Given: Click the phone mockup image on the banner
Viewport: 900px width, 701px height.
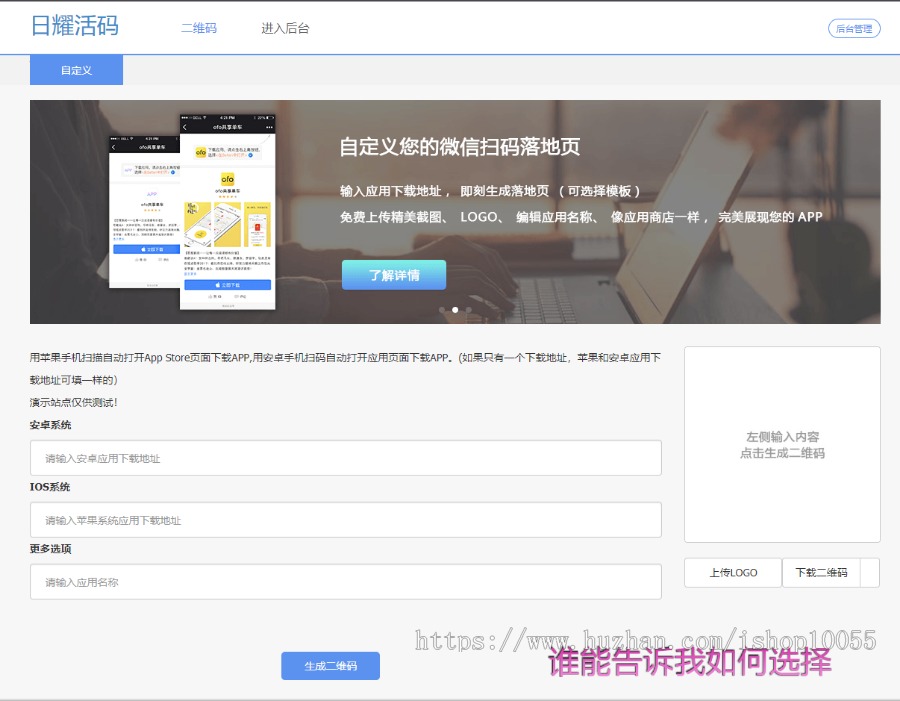Looking at the screenshot, I should click(x=190, y=210).
